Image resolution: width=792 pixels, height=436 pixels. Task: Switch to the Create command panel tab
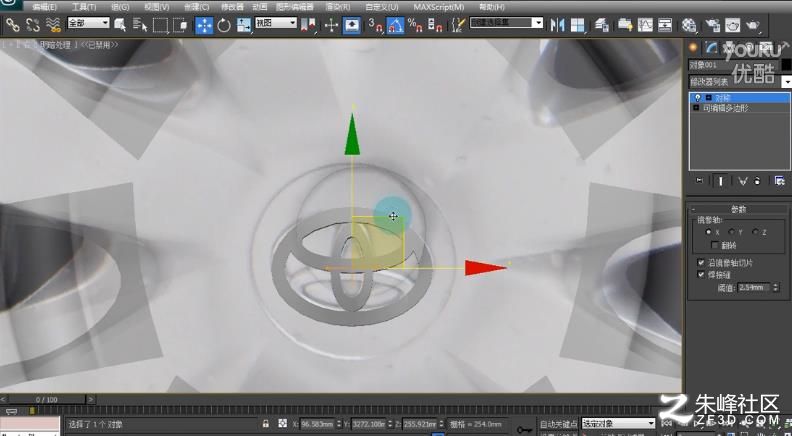(693, 47)
